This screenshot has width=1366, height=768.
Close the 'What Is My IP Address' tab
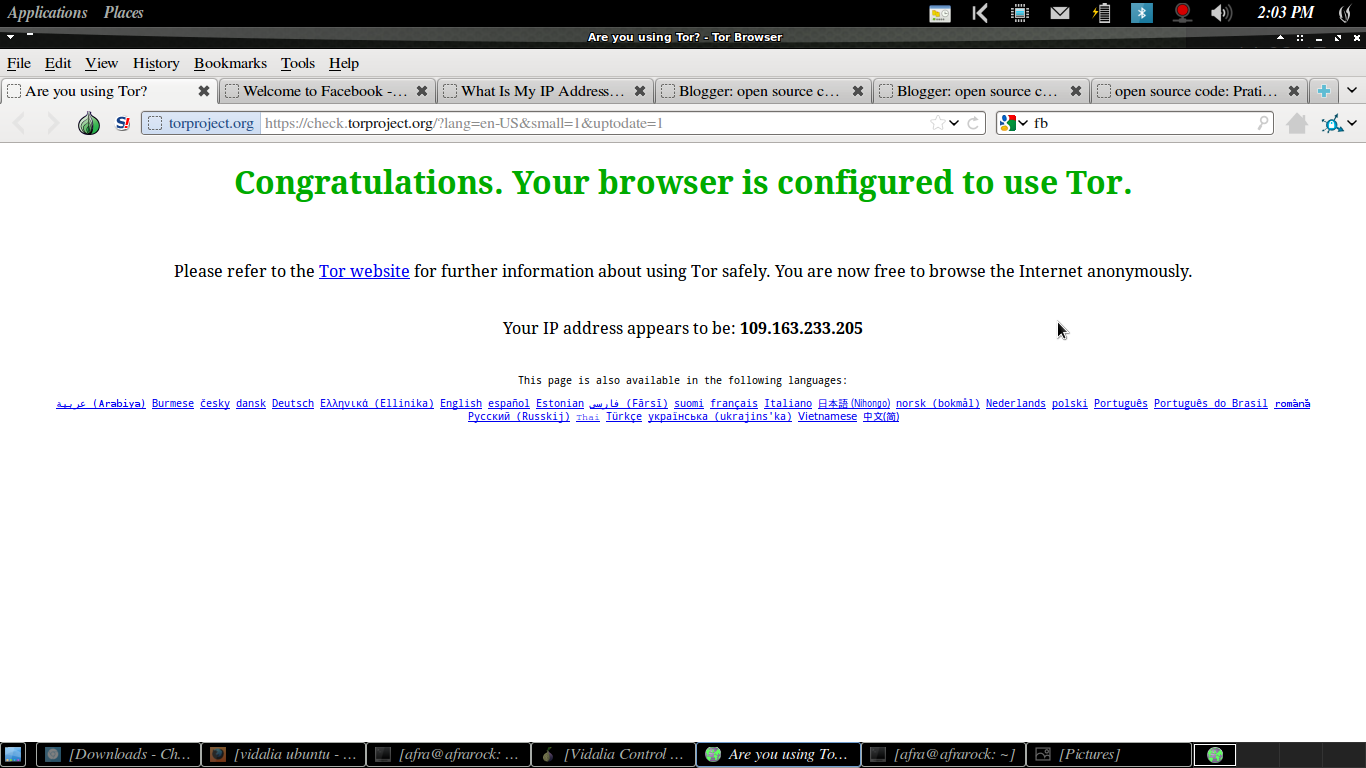click(640, 91)
